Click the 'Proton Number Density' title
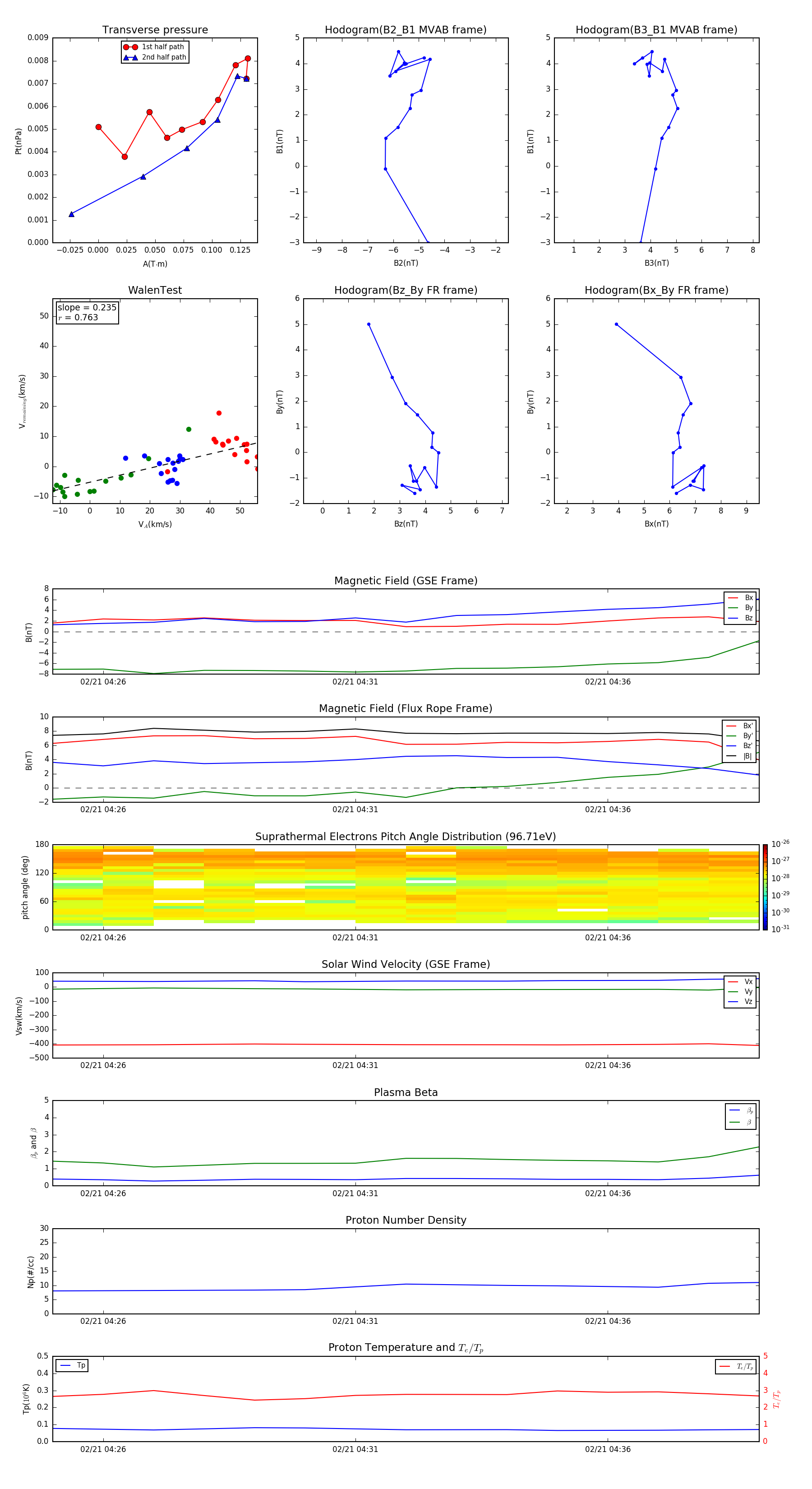 (x=406, y=1220)
